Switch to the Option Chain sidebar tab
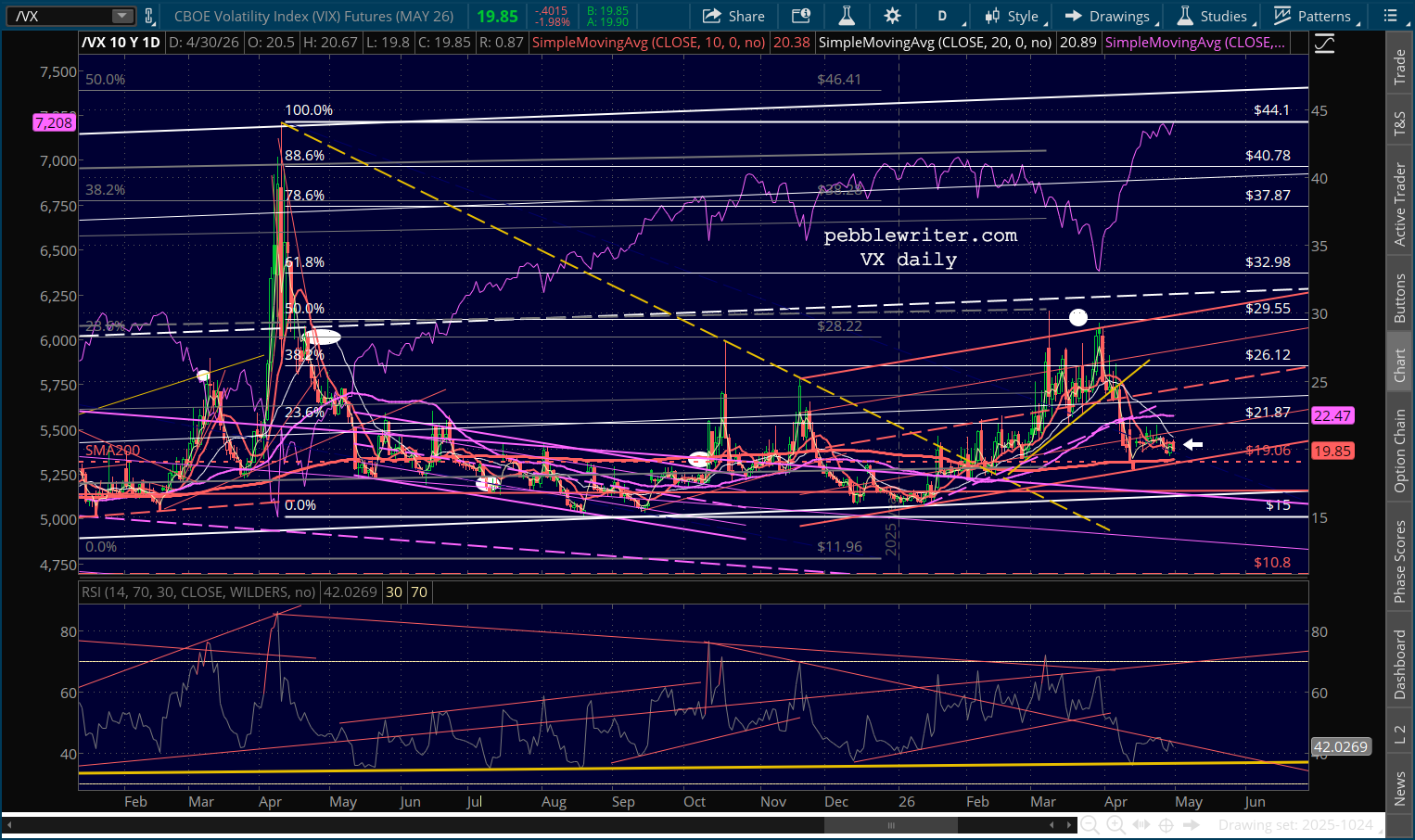Viewport: 1415px width, 840px height. pyautogui.click(x=1400, y=451)
